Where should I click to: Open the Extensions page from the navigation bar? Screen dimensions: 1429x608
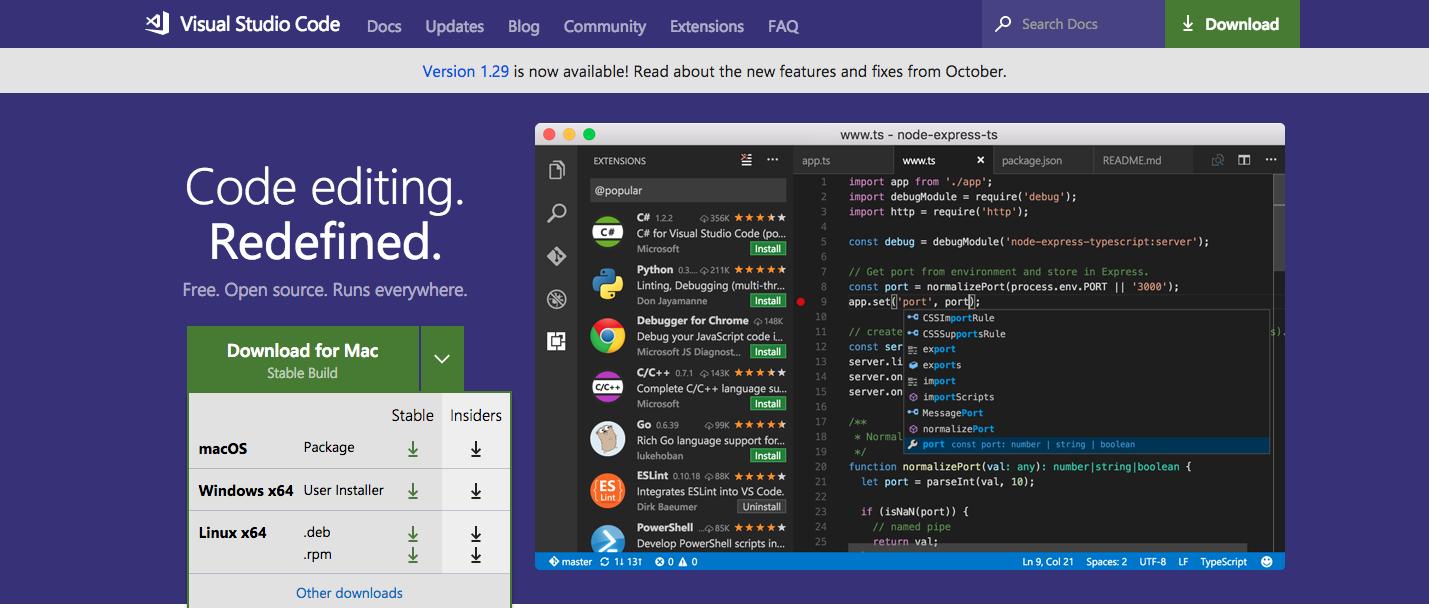click(x=707, y=26)
